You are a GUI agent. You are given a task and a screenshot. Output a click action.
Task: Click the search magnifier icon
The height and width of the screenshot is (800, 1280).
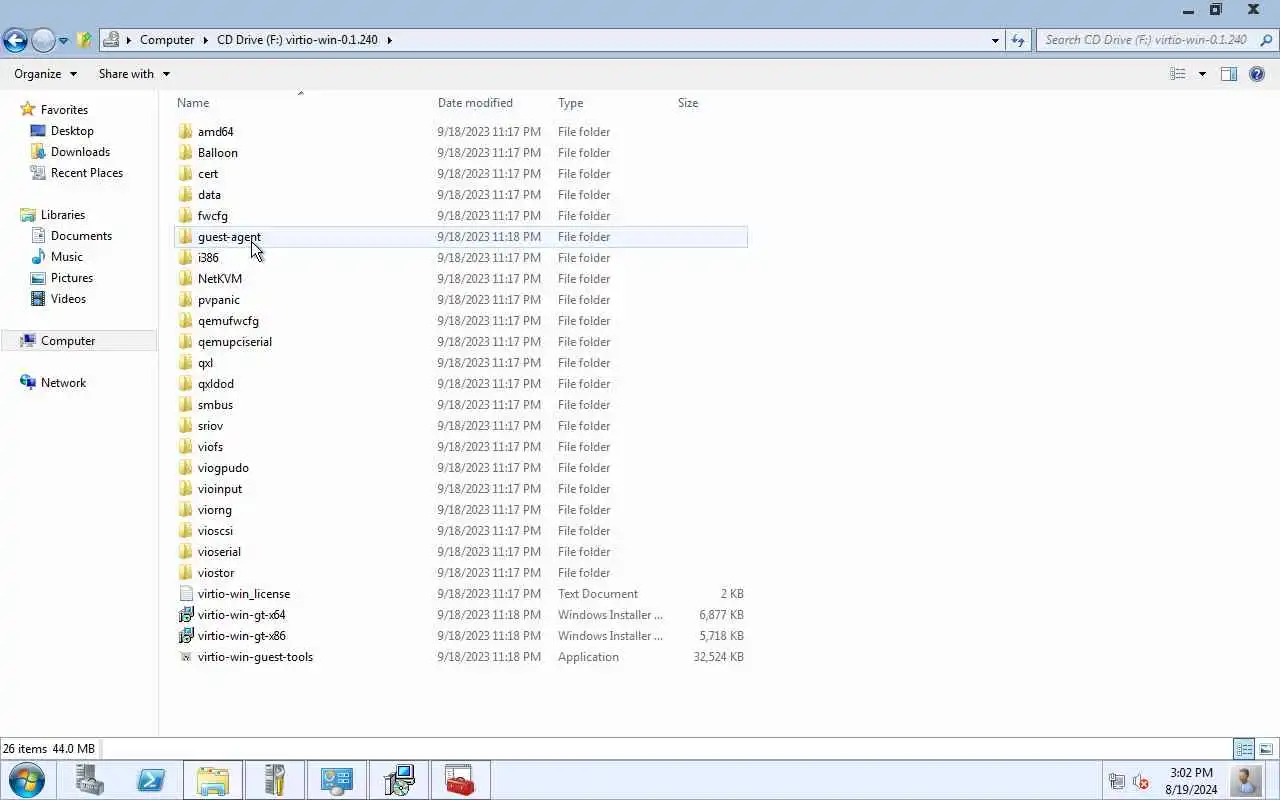tap(1266, 40)
